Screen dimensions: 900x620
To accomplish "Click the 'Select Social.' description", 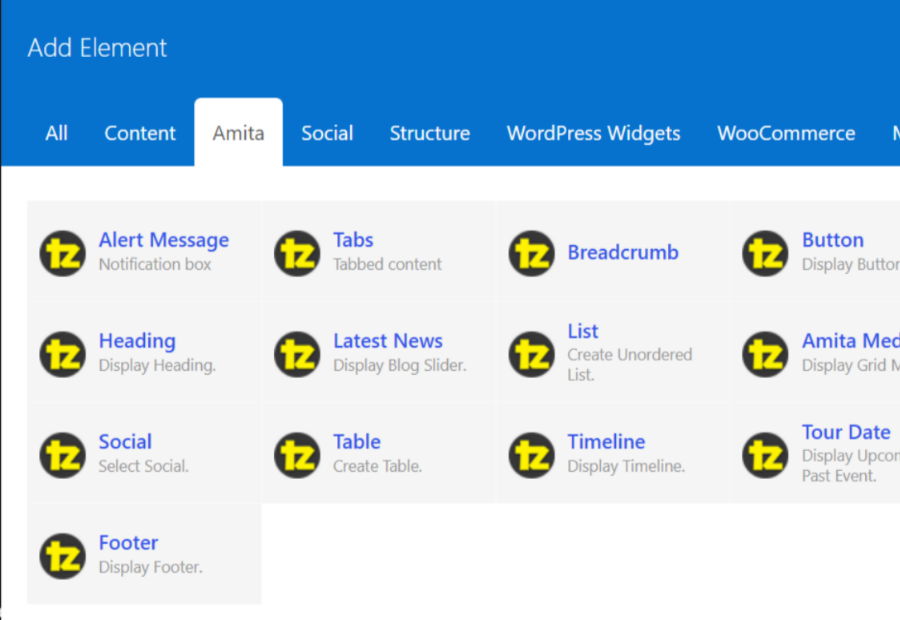I will tap(143, 467).
